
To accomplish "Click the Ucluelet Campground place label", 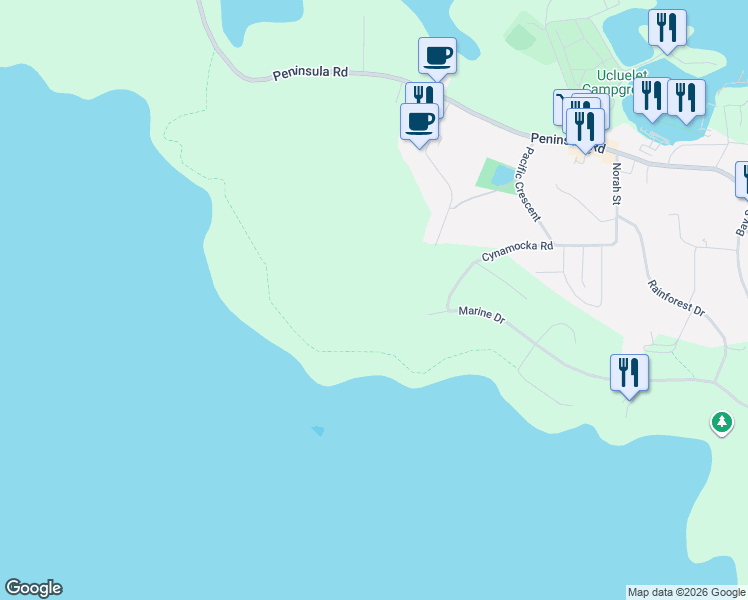I will pyautogui.click(x=616, y=82).
